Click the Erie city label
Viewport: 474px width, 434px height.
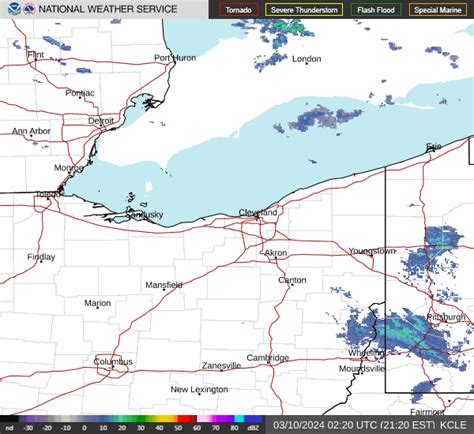click(434, 146)
